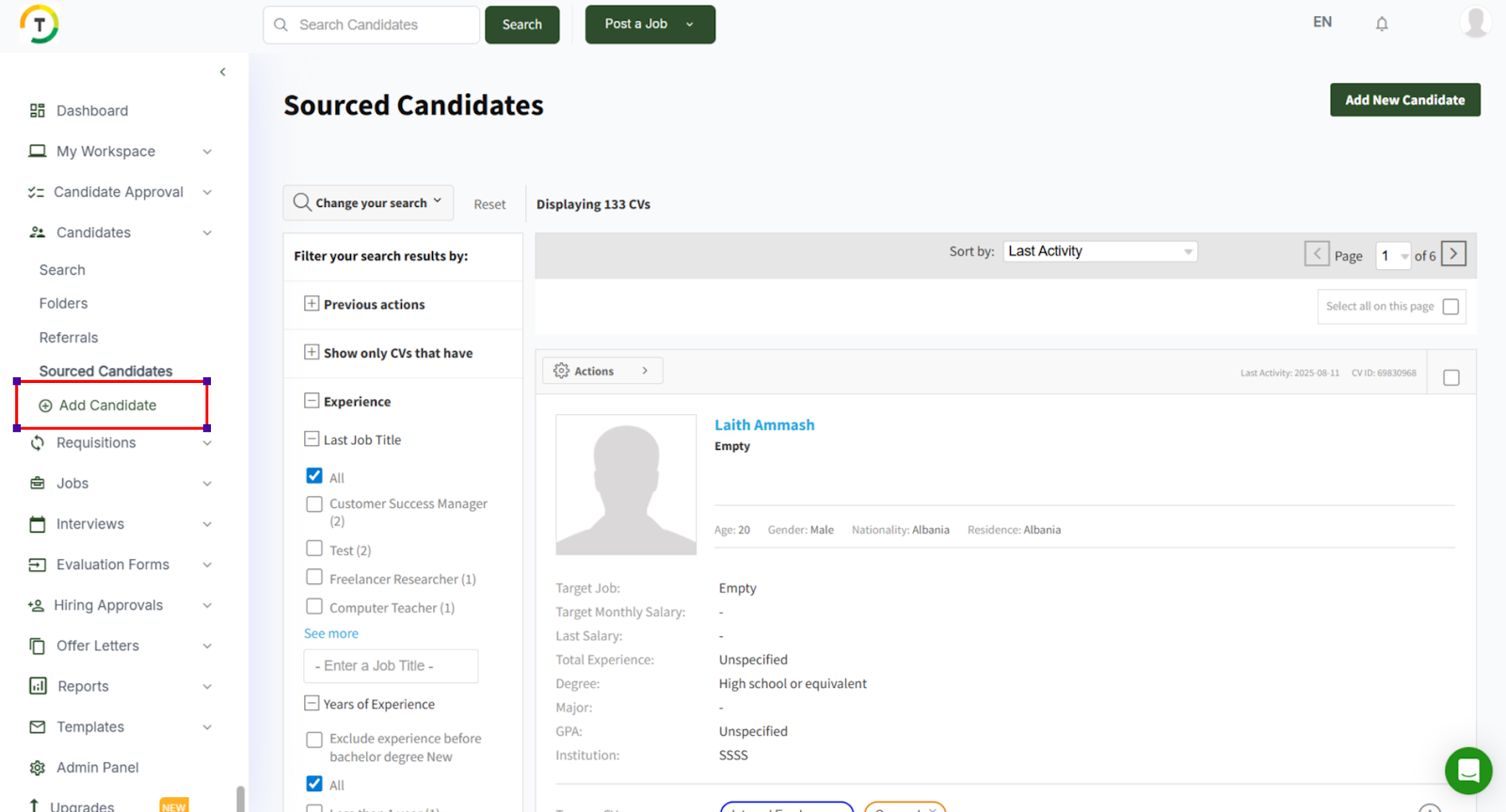Click the company logo icon
Image resolution: width=1506 pixels, height=812 pixels.
(40, 24)
